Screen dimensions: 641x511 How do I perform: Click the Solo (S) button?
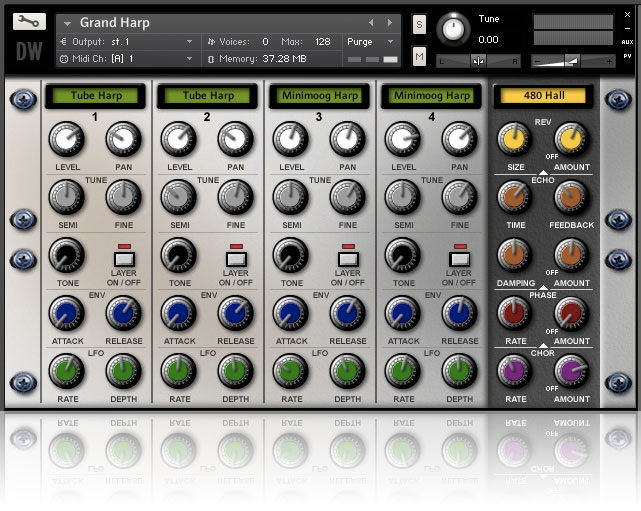[419, 24]
